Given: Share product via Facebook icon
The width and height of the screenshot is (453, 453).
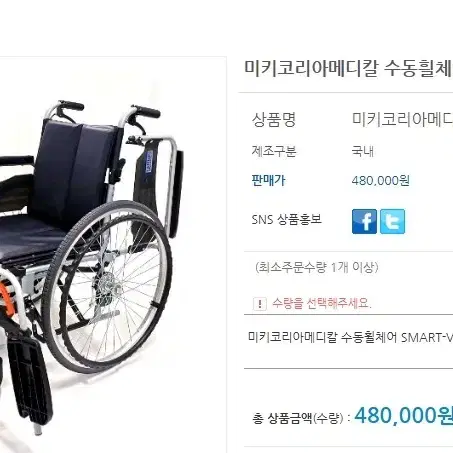Looking at the screenshot, I should 364,221.
